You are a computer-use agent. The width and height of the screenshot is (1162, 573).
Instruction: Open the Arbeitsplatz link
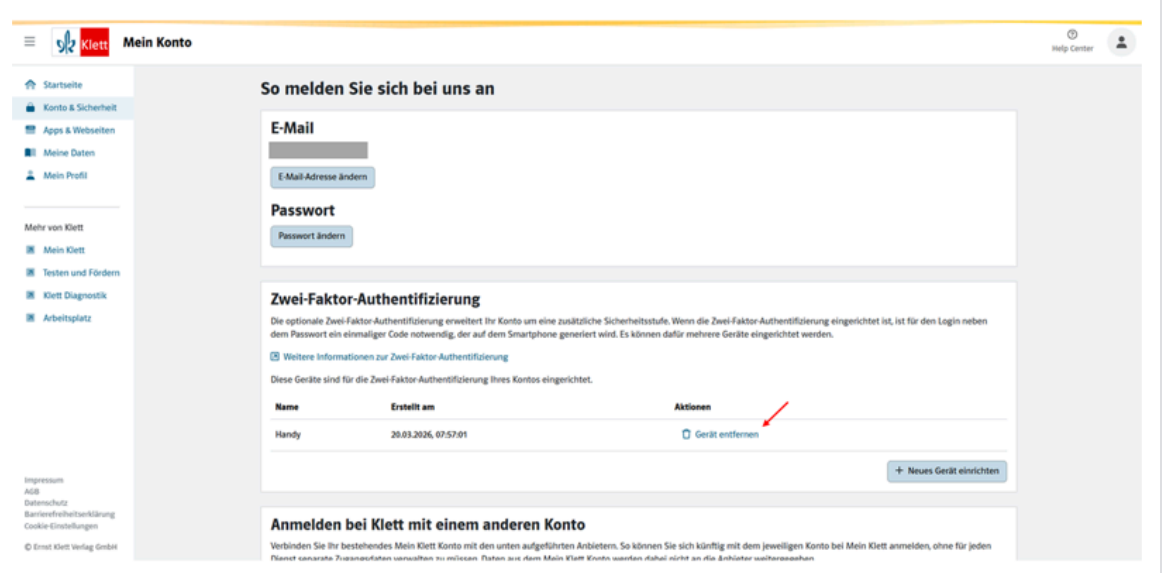[x=67, y=318]
